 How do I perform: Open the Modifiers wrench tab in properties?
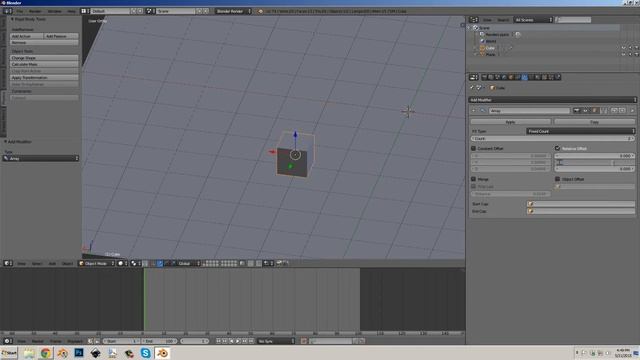tap(524, 77)
